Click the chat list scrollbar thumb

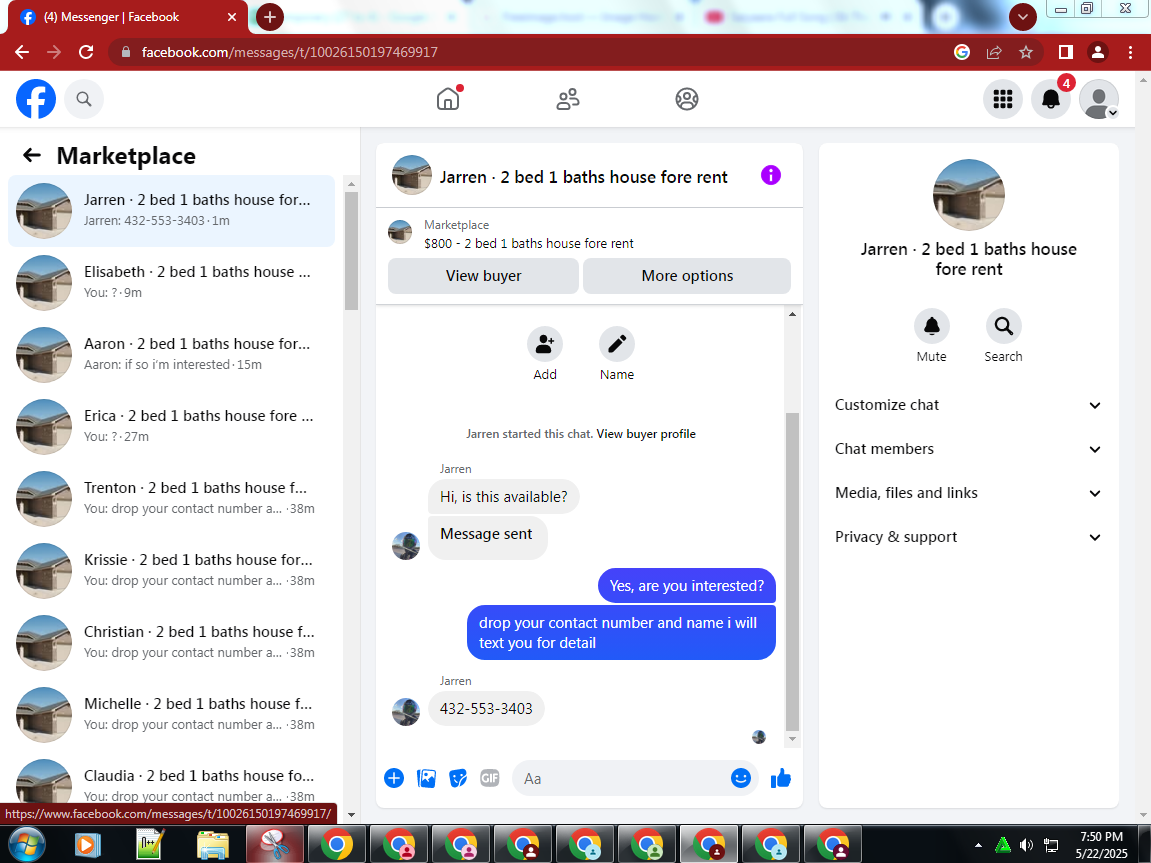point(351,251)
